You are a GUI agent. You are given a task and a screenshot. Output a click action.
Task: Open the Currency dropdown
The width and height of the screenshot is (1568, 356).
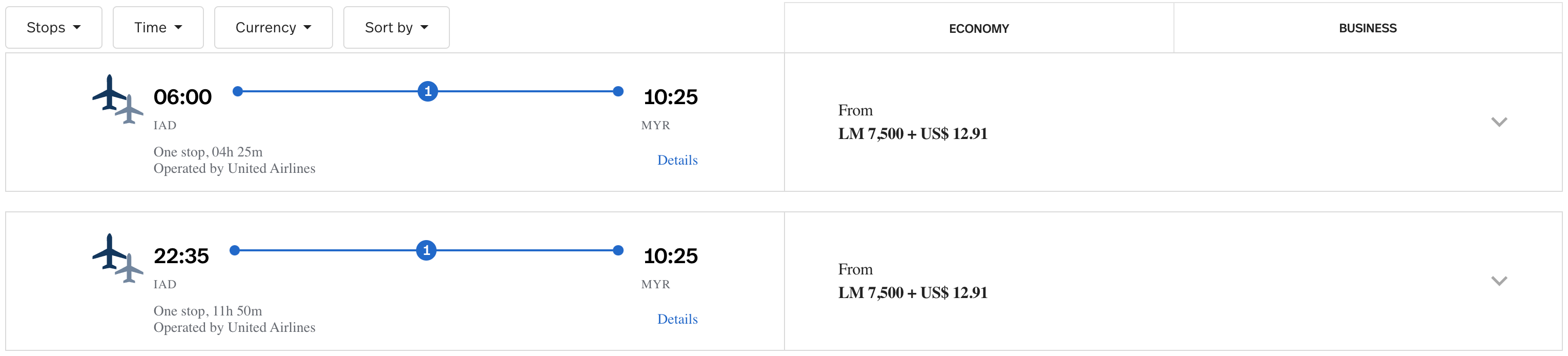coord(273,27)
